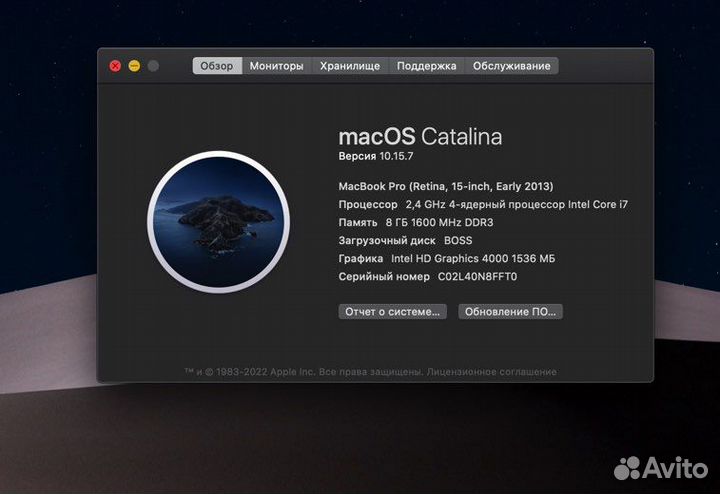Switch to the Обзор tab

click(x=217, y=66)
